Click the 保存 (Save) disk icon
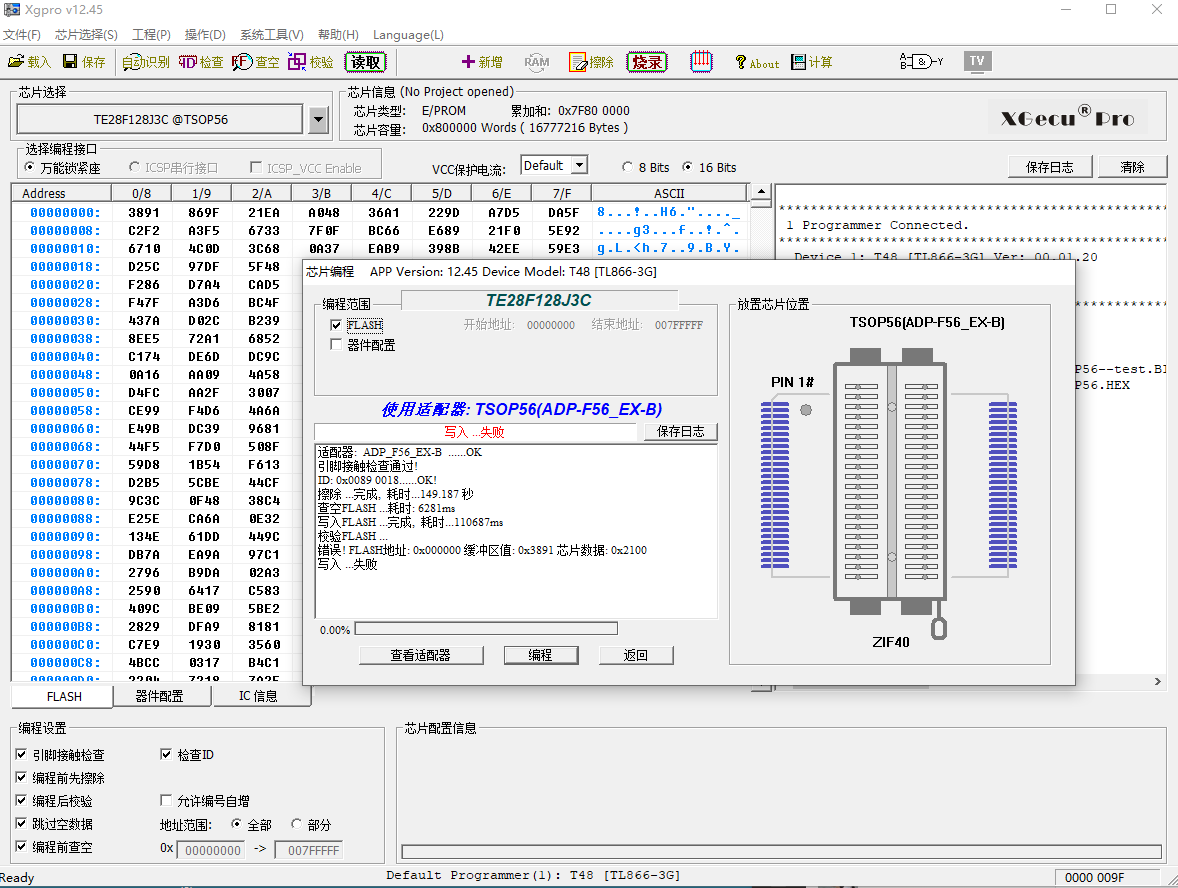 [x=70, y=62]
